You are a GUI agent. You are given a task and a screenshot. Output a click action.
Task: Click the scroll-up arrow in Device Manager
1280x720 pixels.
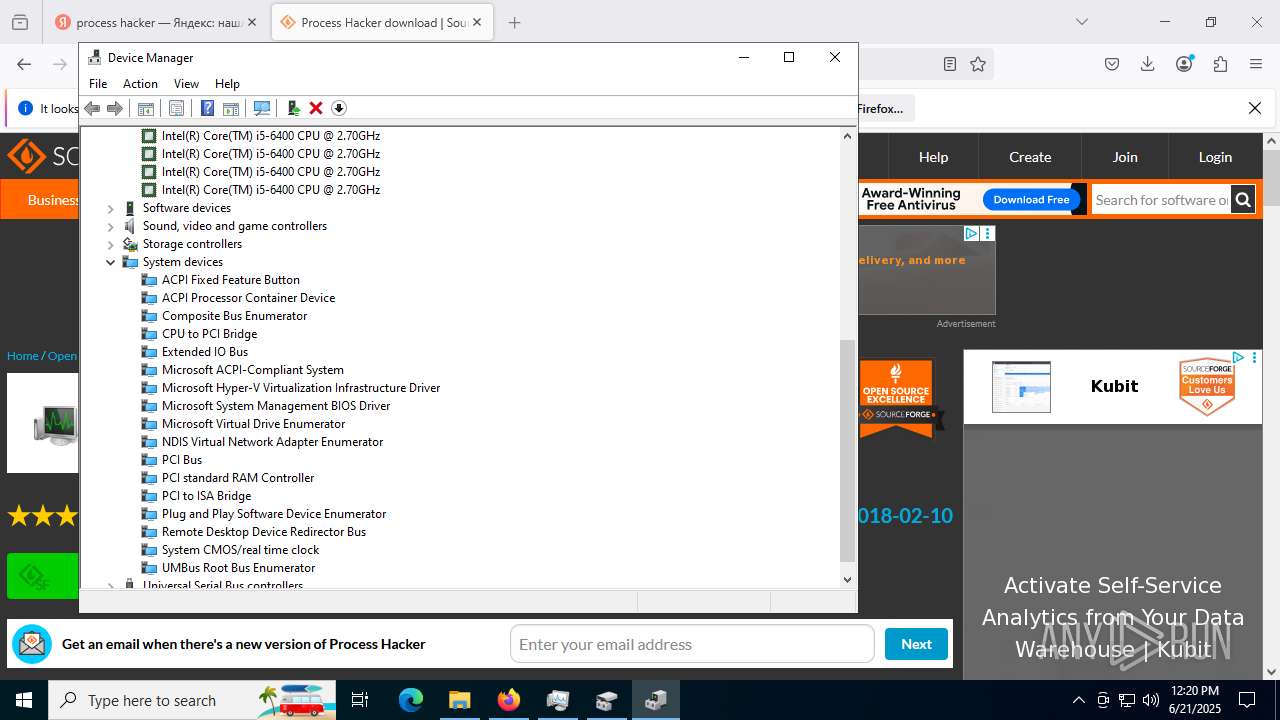pyautogui.click(x=848, y=135)
